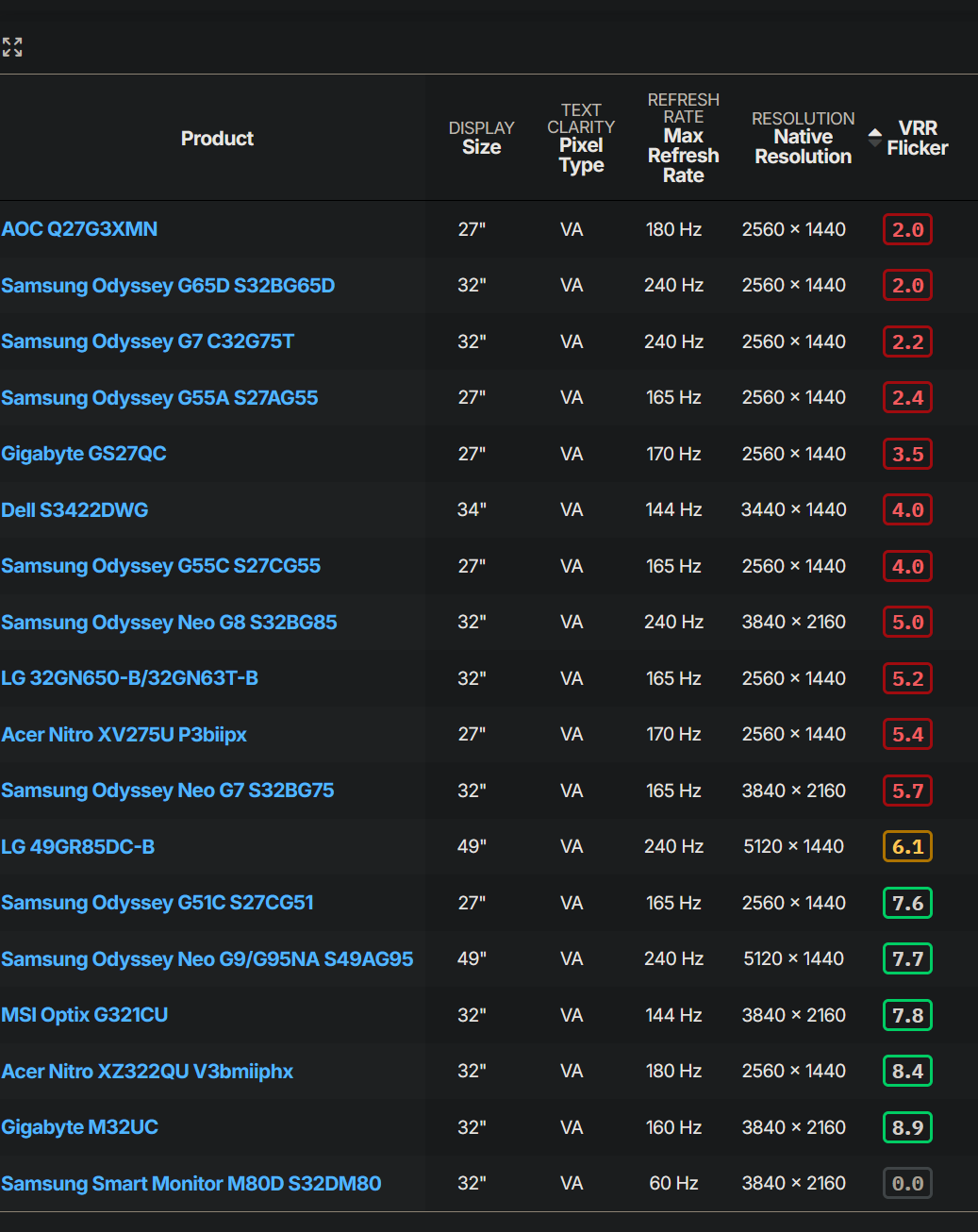Click the orange 6.1 score badge
Image resolution: width=978 pixels, height=1232 pixels.
point(907,847)
